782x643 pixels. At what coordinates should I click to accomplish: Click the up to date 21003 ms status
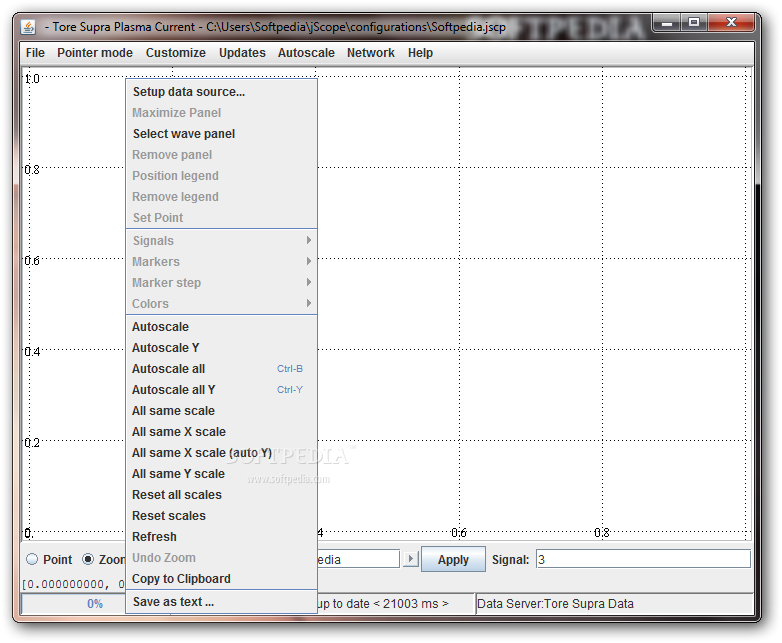point(394,604)
